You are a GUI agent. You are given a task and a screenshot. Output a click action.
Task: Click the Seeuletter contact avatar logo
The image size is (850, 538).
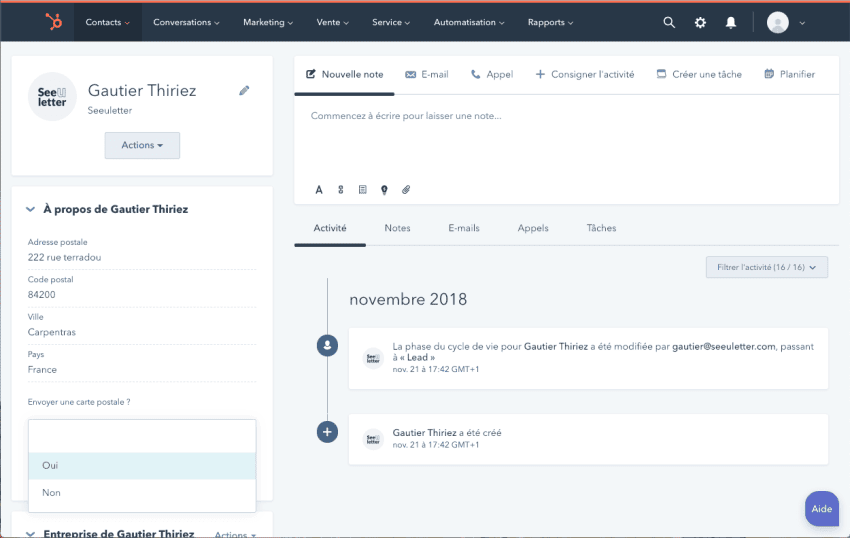pos(52,97)
